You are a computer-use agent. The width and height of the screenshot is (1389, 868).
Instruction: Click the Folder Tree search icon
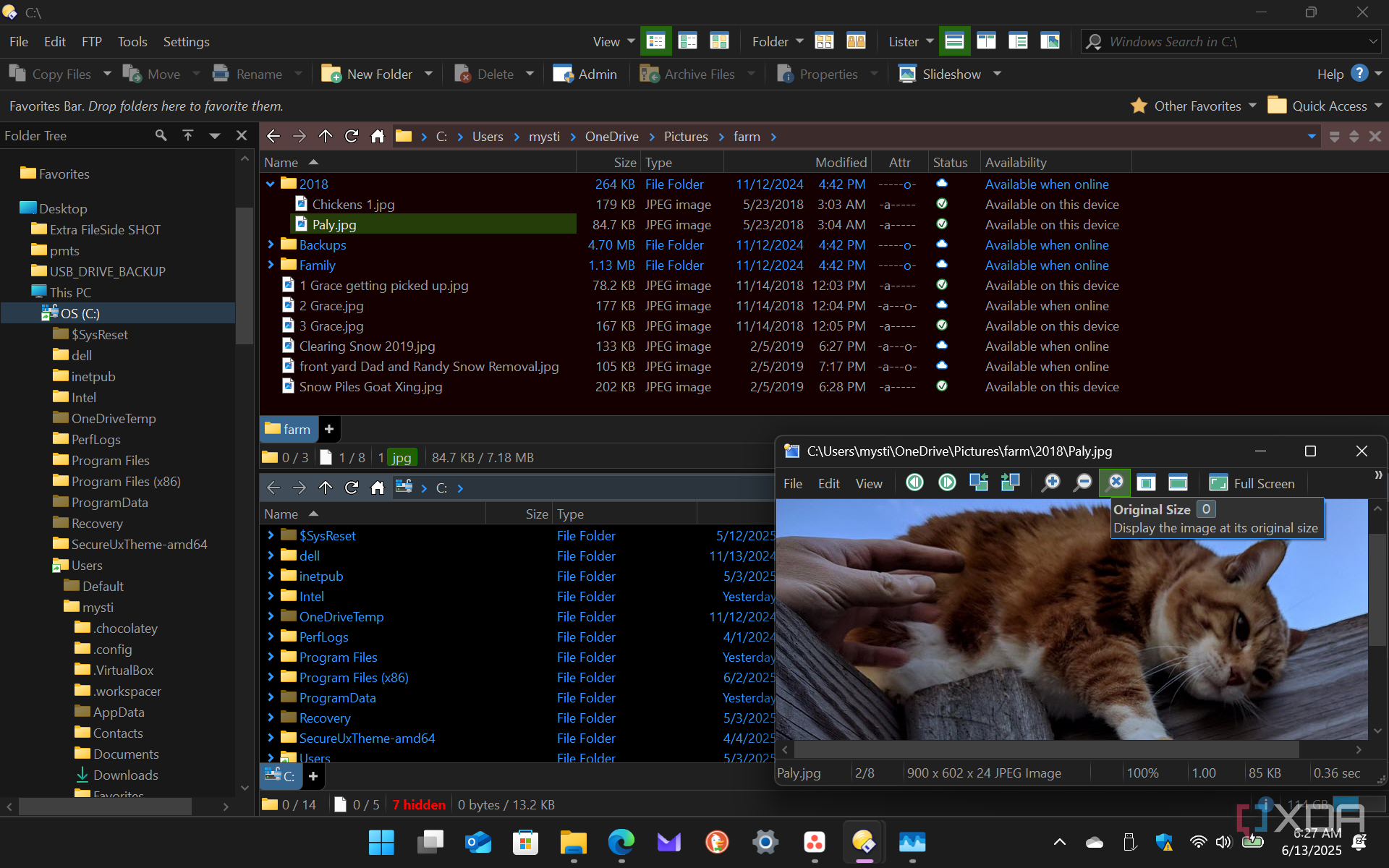click(x=161, y=135)
